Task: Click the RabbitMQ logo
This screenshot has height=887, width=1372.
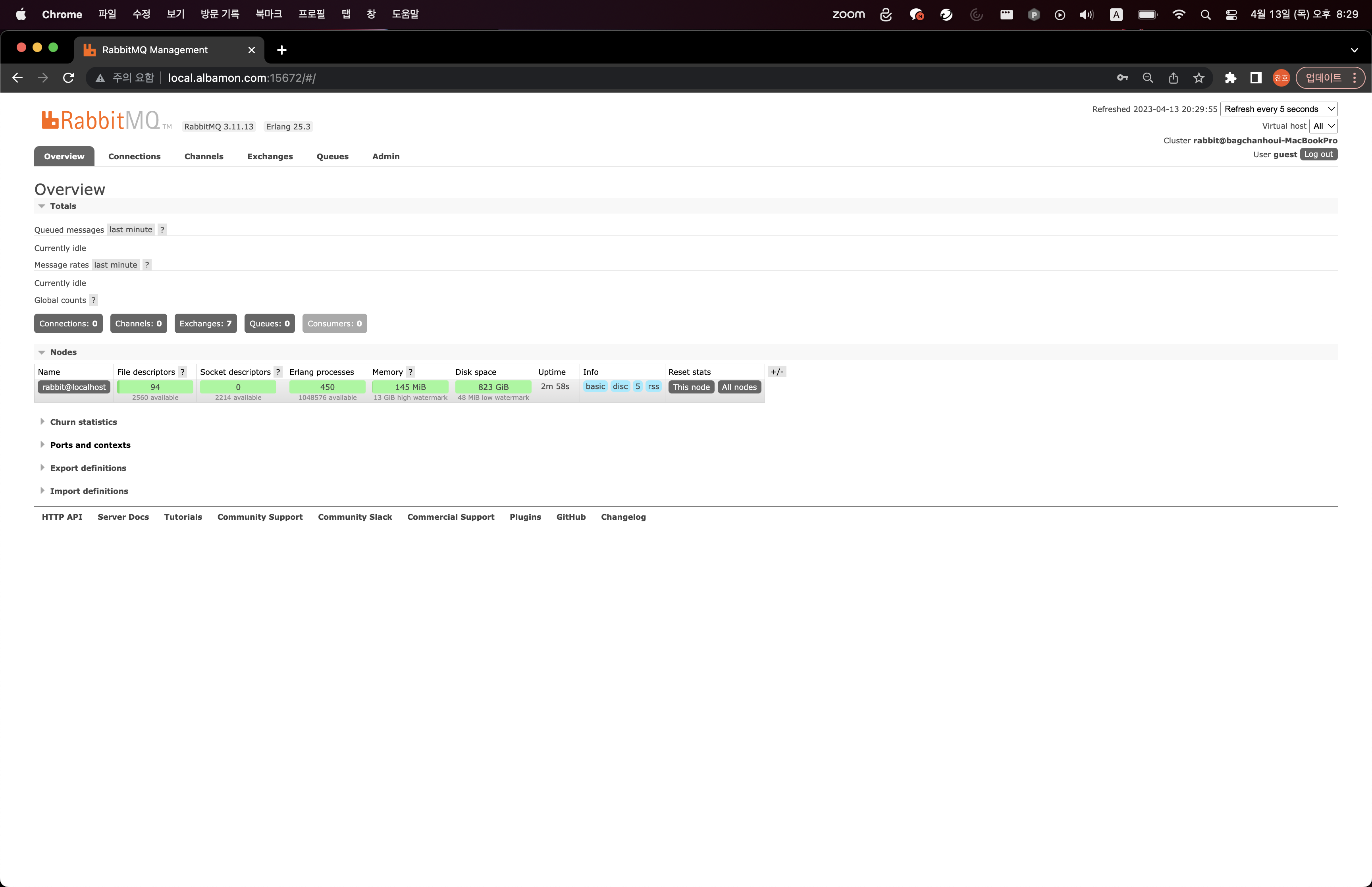Action: [101, 120]
